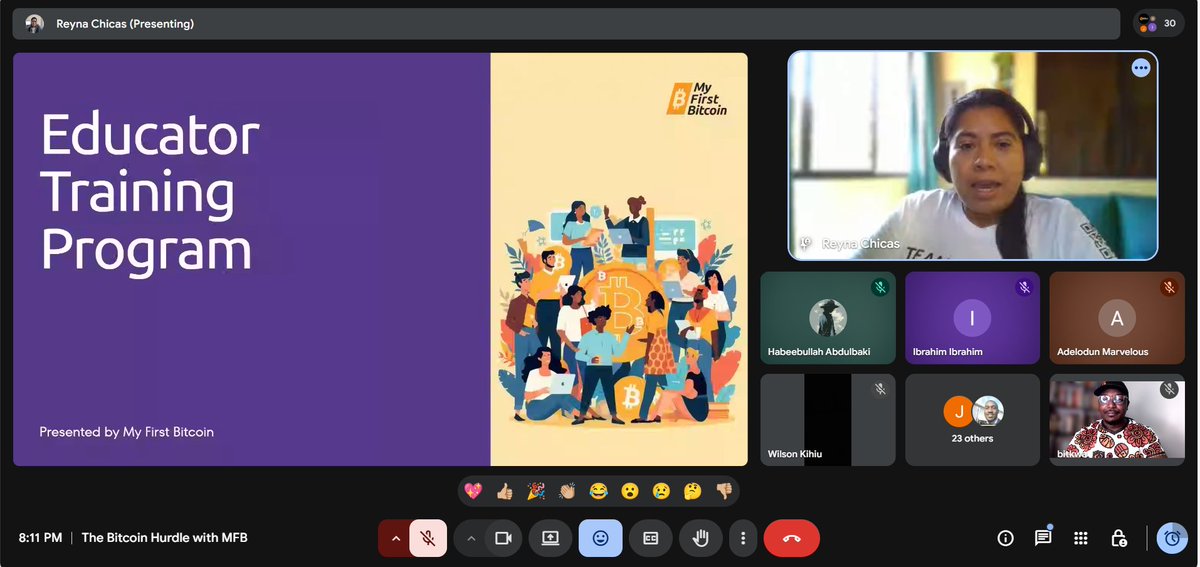Send clapping hands emoji reaction
Viewport: 1200px width, 567px height.
coord(567,491)
